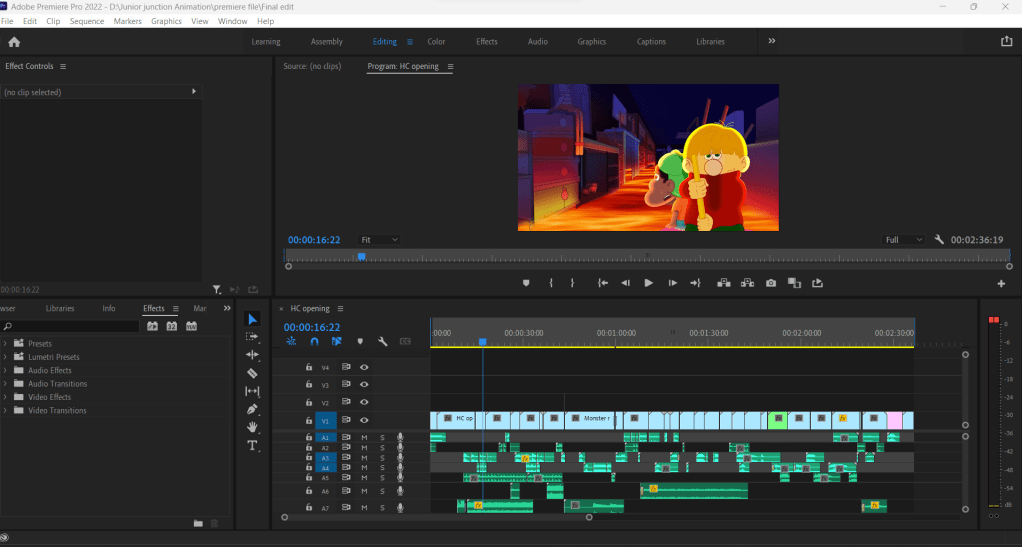
Task: Select the Pen tool
Action: point(252,409)
